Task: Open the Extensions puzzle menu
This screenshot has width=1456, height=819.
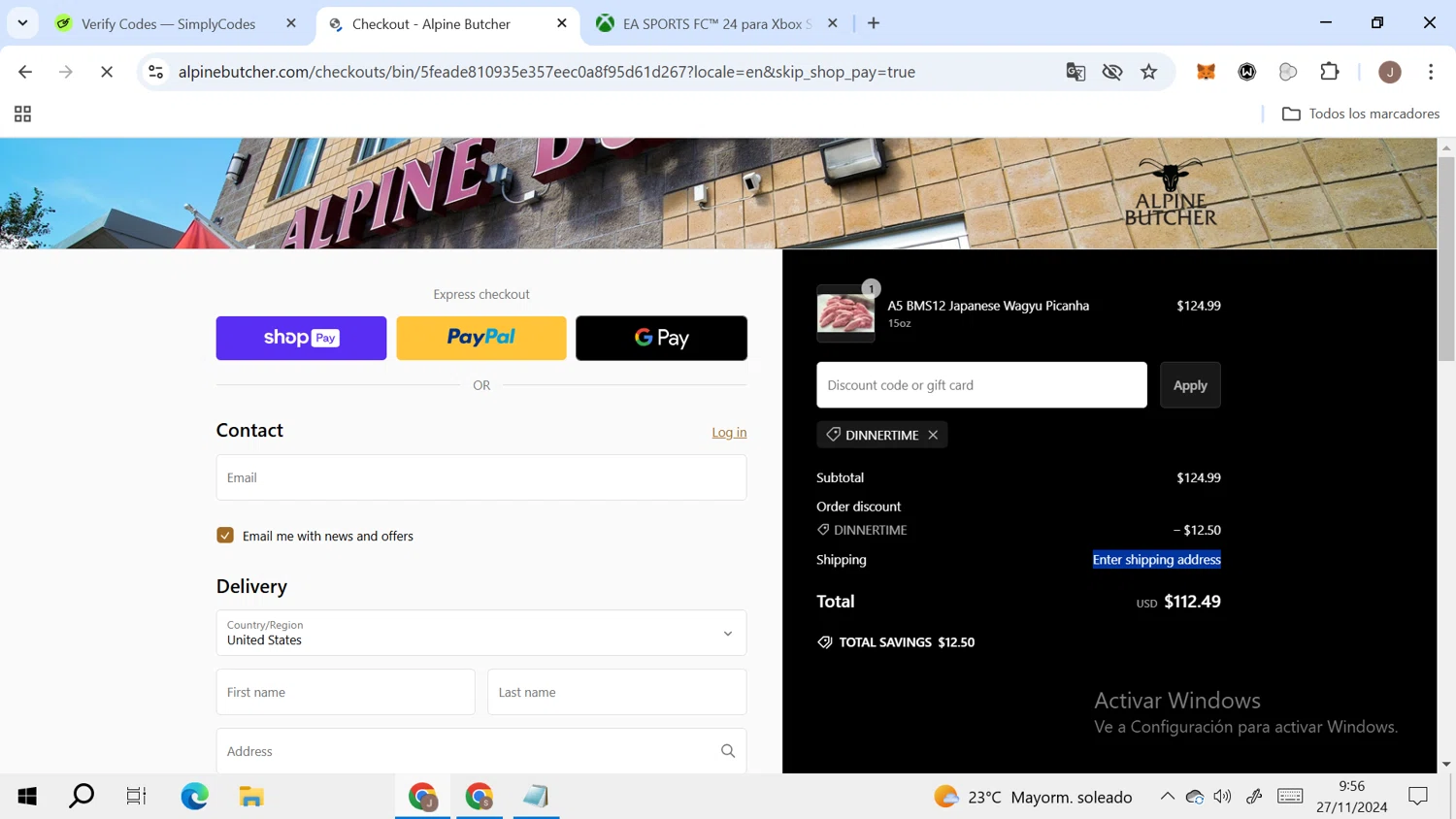Action: pyautogui.click(x=1330, y=72)
